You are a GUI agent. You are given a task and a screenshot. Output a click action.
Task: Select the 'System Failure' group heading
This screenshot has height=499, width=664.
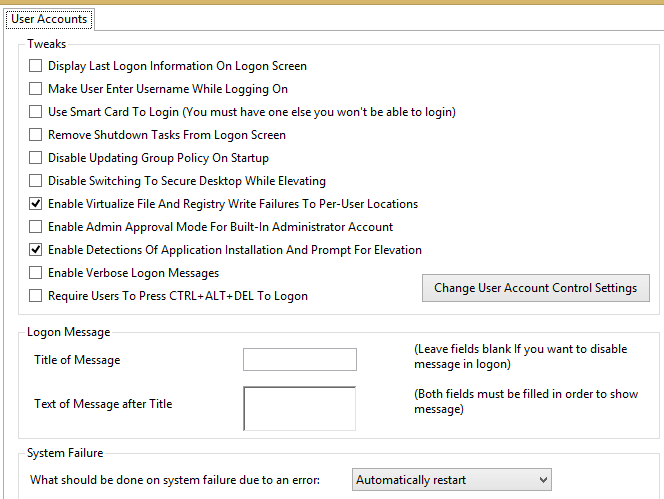pos(65,453)
